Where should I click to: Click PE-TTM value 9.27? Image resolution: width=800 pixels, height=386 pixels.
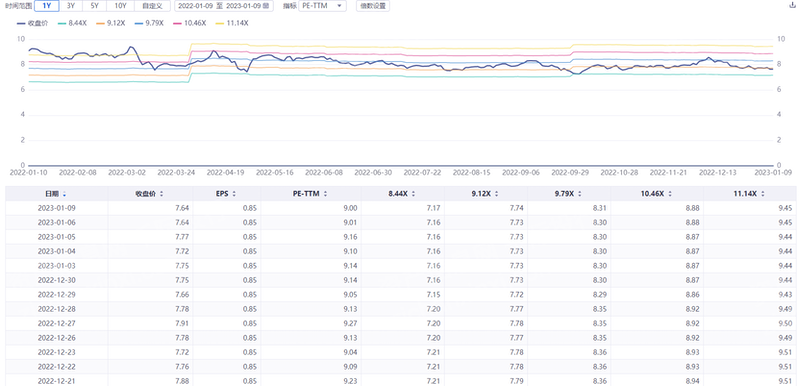click(x=350, y=323)
